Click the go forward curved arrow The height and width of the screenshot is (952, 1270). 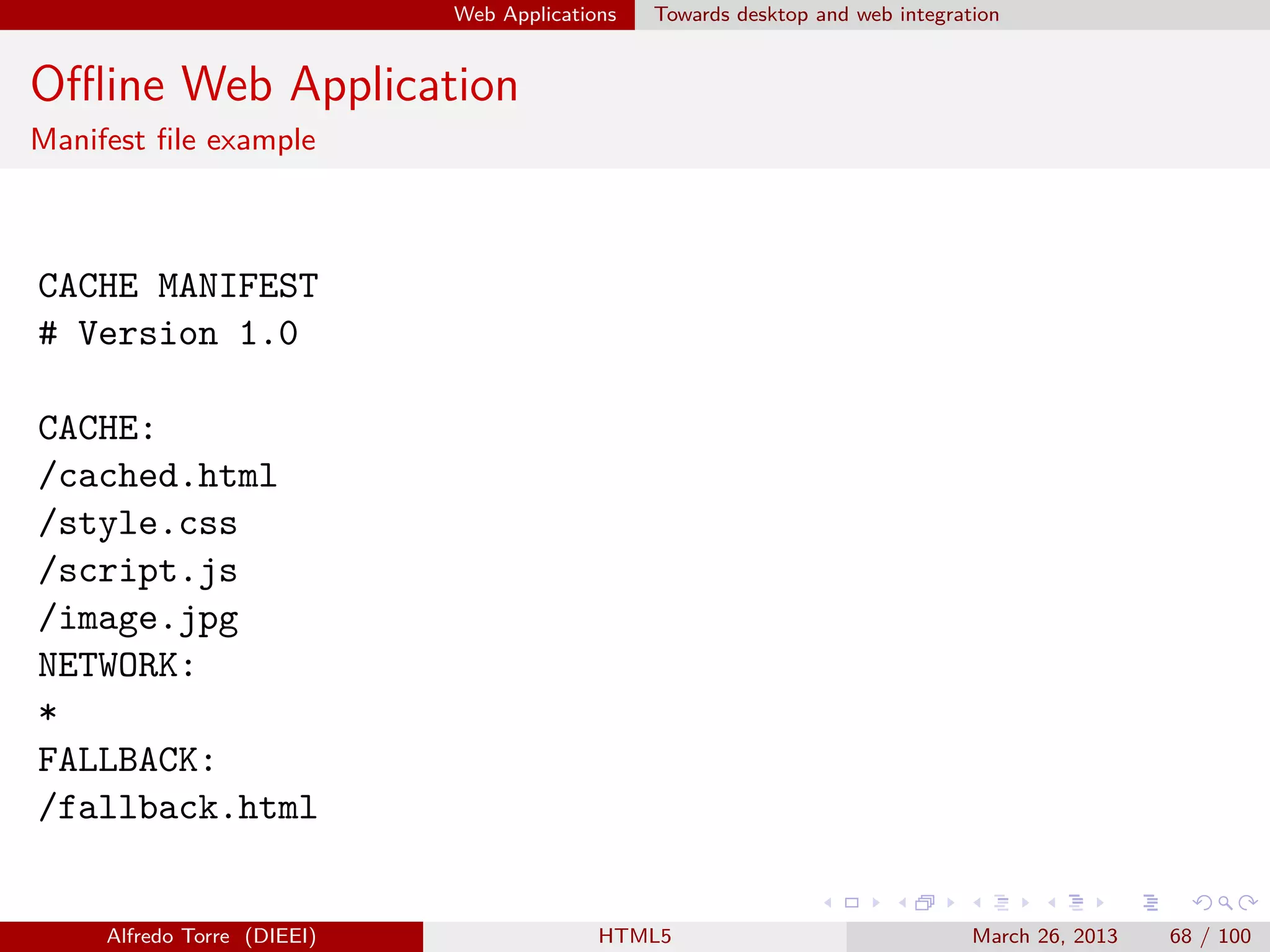pyautogui.click(x=1248, y=902)
